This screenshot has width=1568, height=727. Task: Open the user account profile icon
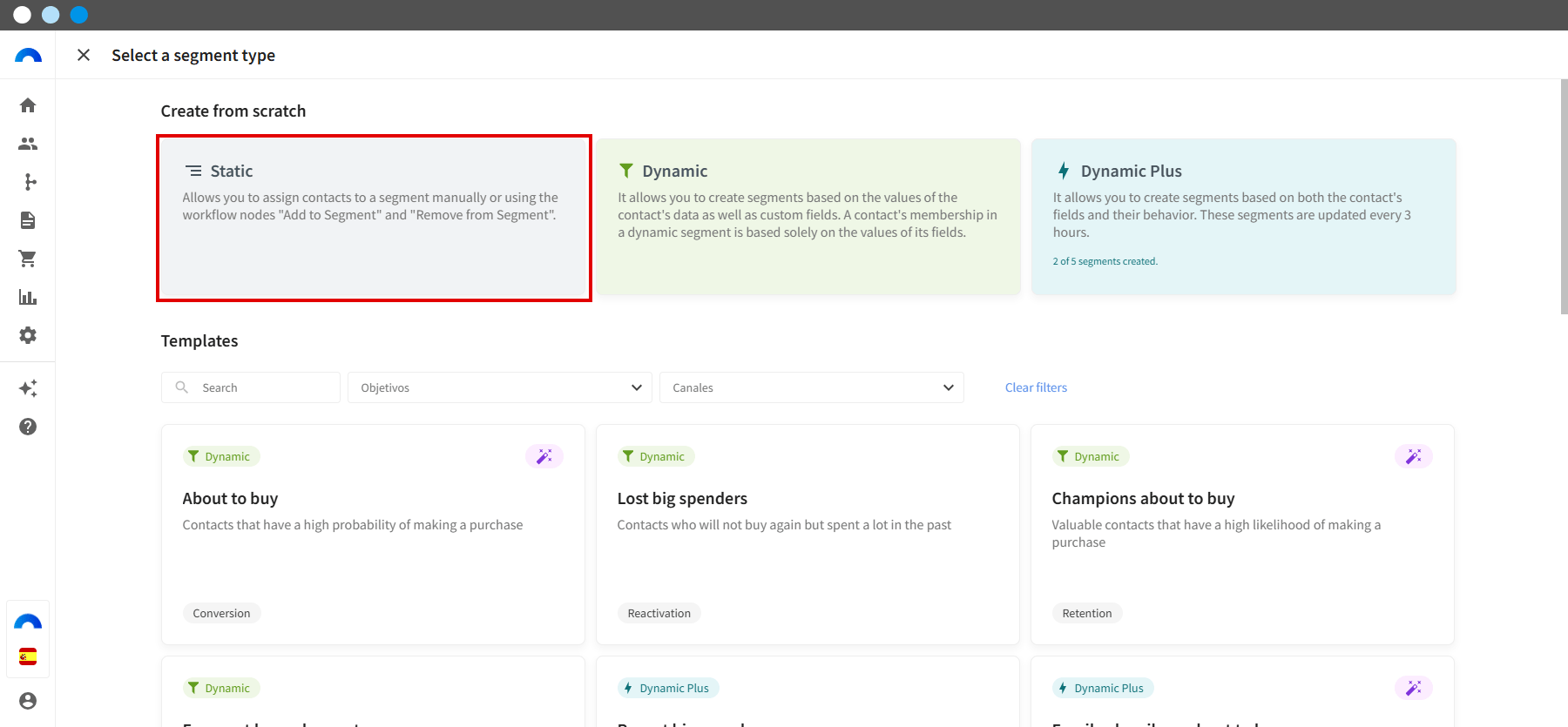(x=28, y=701)
